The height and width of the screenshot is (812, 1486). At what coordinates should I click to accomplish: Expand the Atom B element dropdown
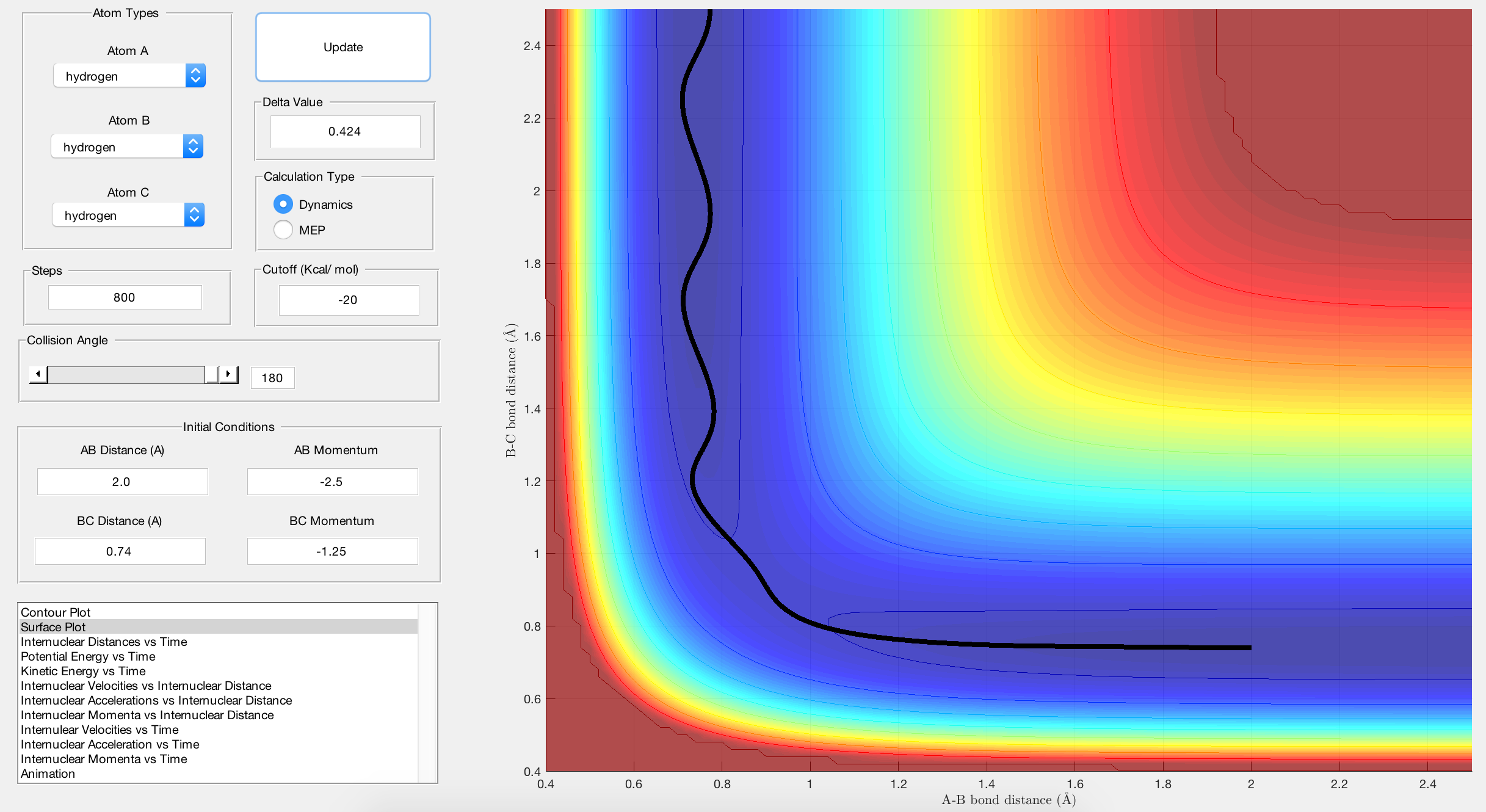[127, 147]
